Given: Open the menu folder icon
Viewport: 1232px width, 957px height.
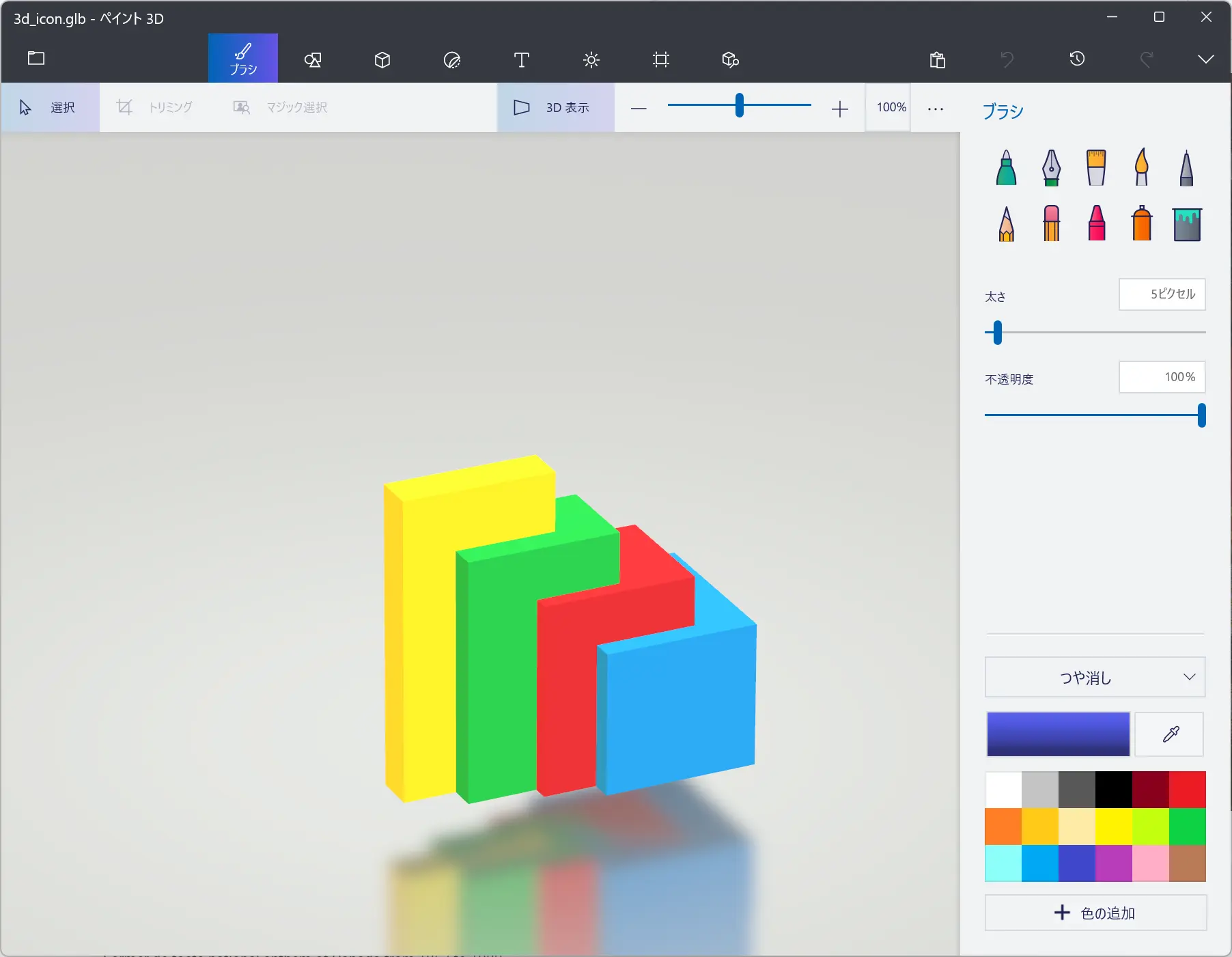Looking at the screenshot, I should click(36, 58).
